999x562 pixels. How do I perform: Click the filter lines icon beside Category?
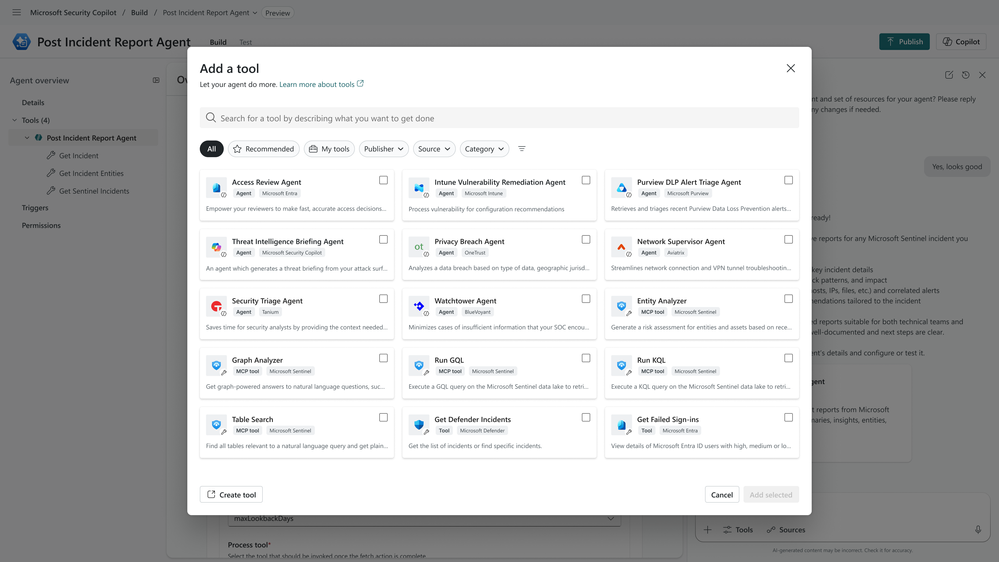pos(522,148)
